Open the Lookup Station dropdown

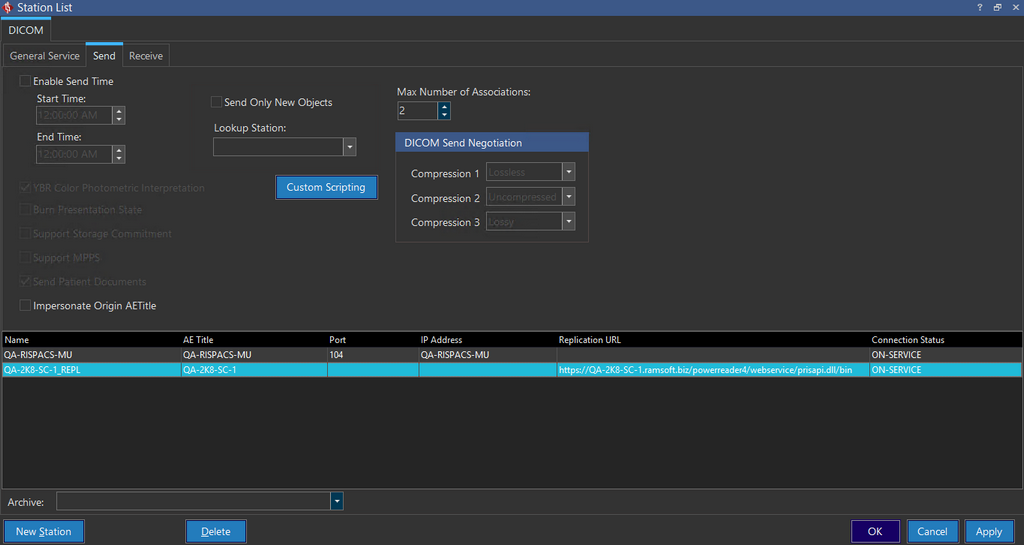point(349,147)
